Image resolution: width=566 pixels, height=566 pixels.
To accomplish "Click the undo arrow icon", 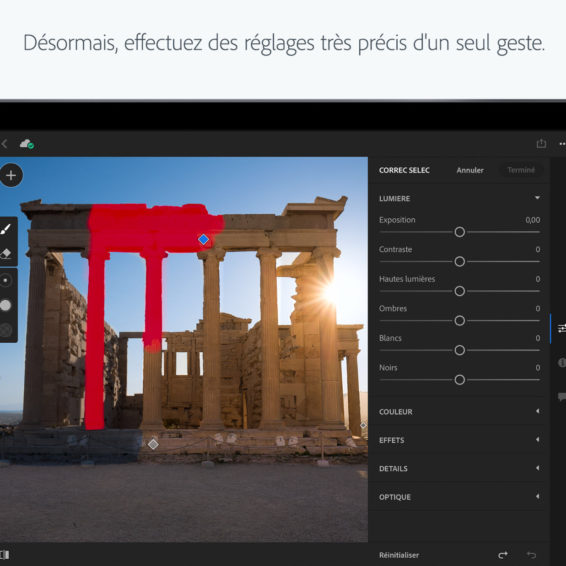I will (531, 555).
